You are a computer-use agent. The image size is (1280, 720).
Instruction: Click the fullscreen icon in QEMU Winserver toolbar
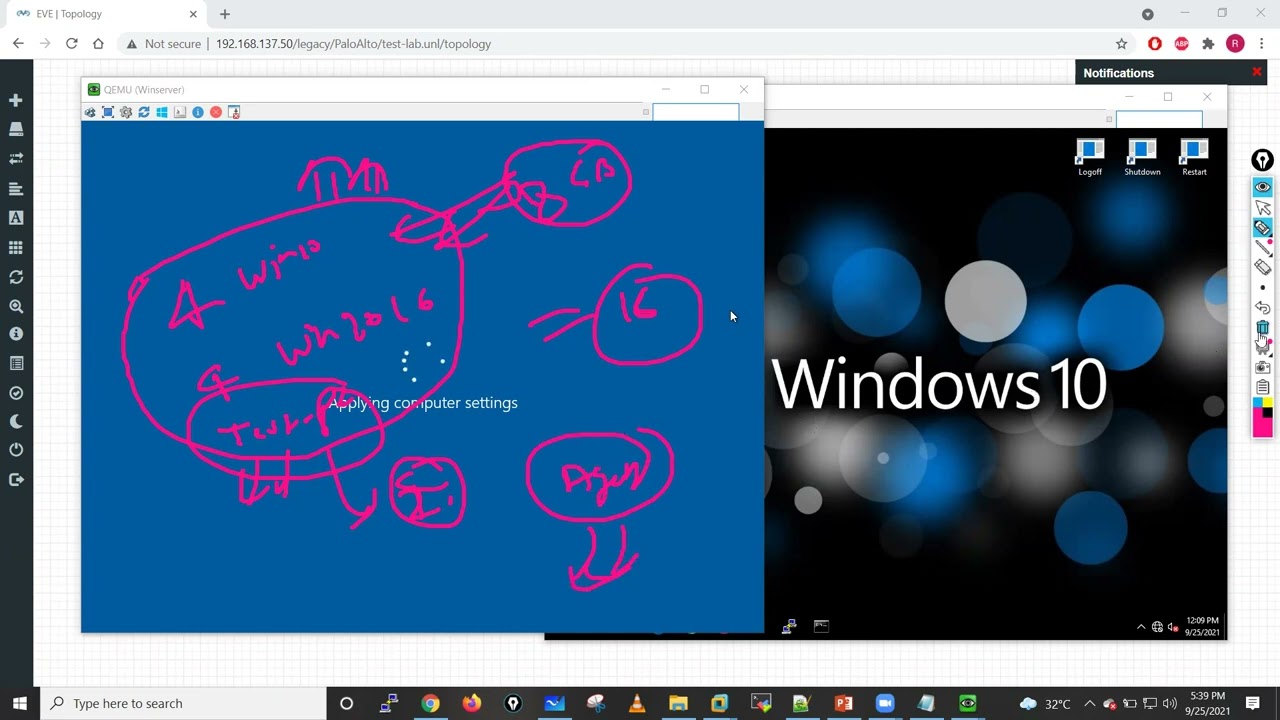tap(108, 112)
